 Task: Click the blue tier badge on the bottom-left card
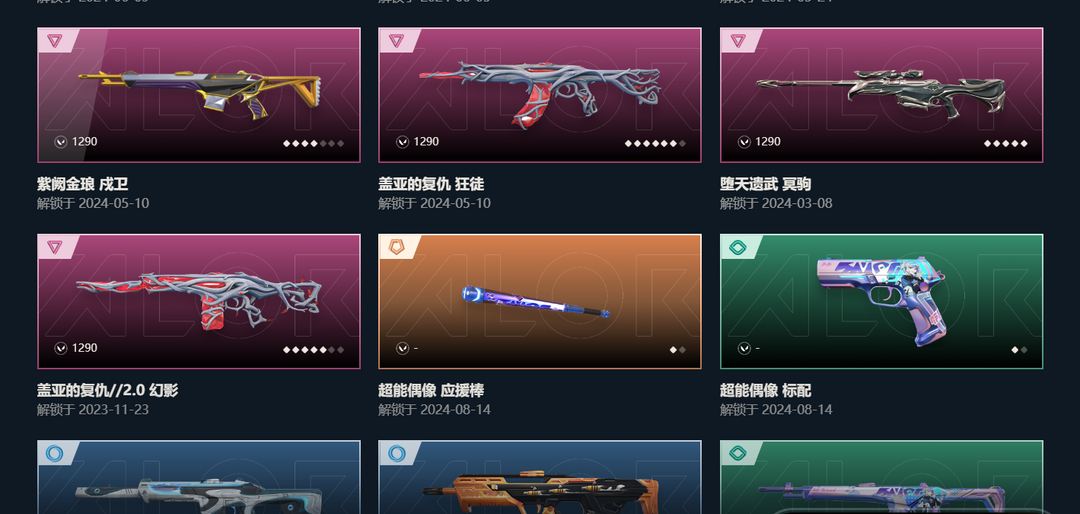point(54,453)
